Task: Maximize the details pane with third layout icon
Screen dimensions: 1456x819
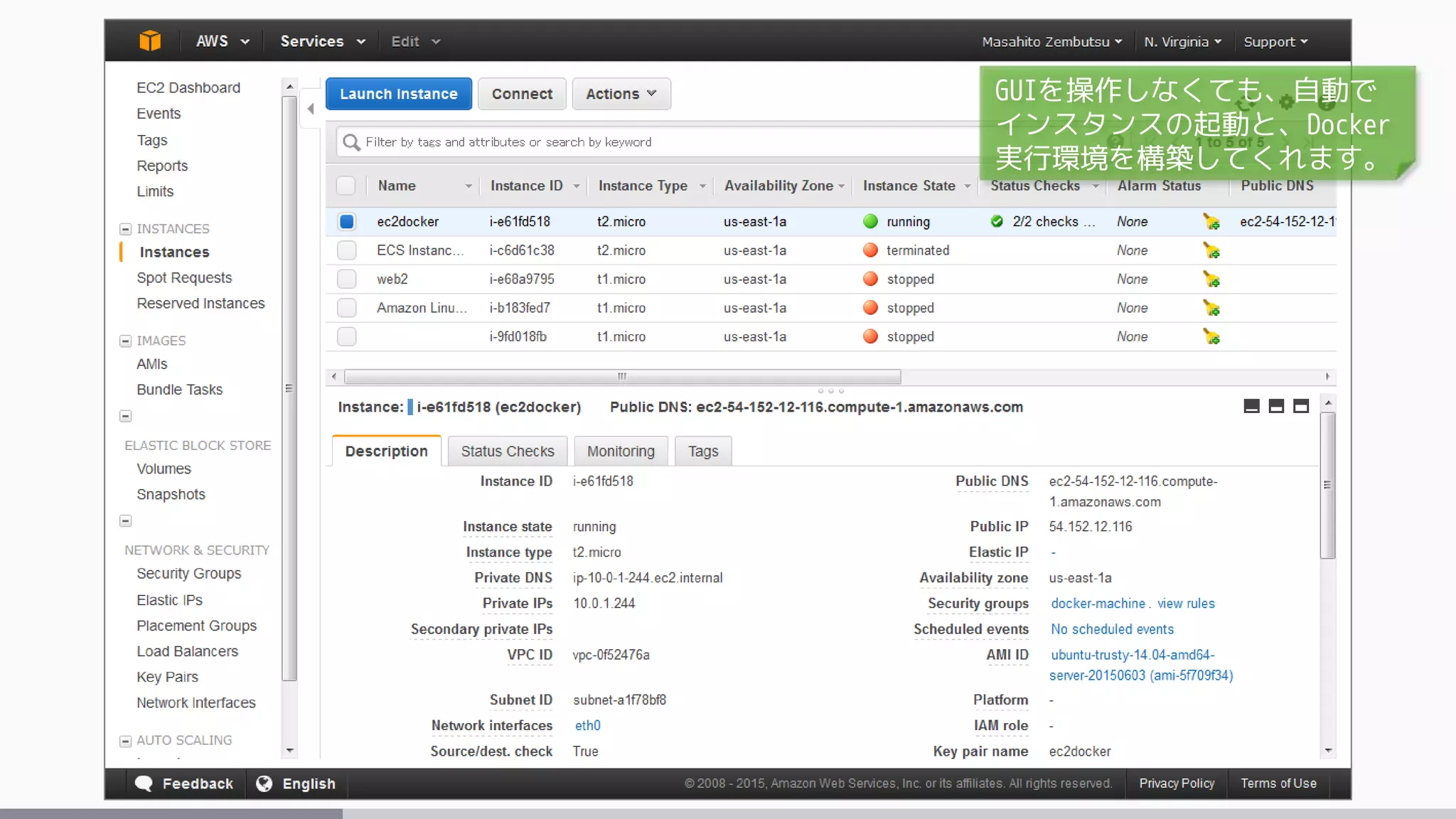Action: (x=1301, y=407)
